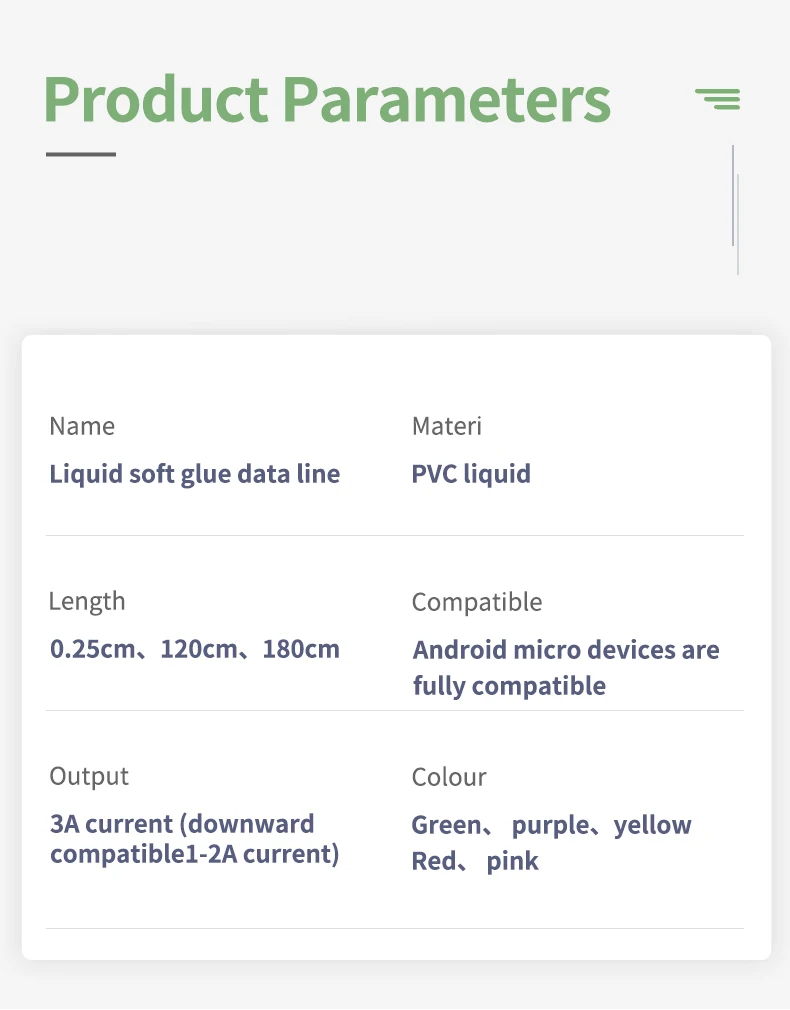
Task: Choose the 120cm length option
Action: [196, 649]
